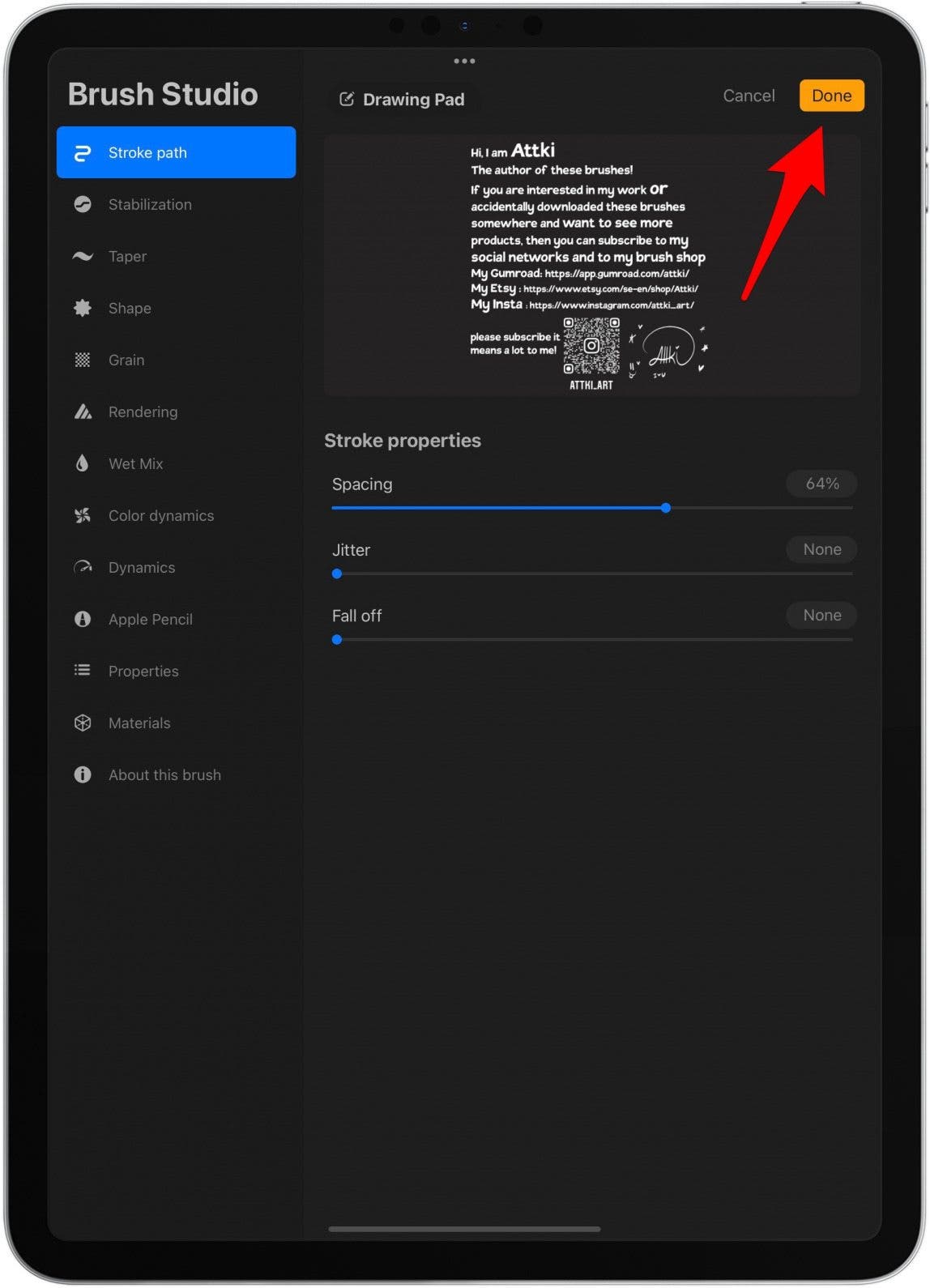Screen dimensions: 930x1288
Task: Select the Apple Pencil icon
Action: [x=83, y=619]
